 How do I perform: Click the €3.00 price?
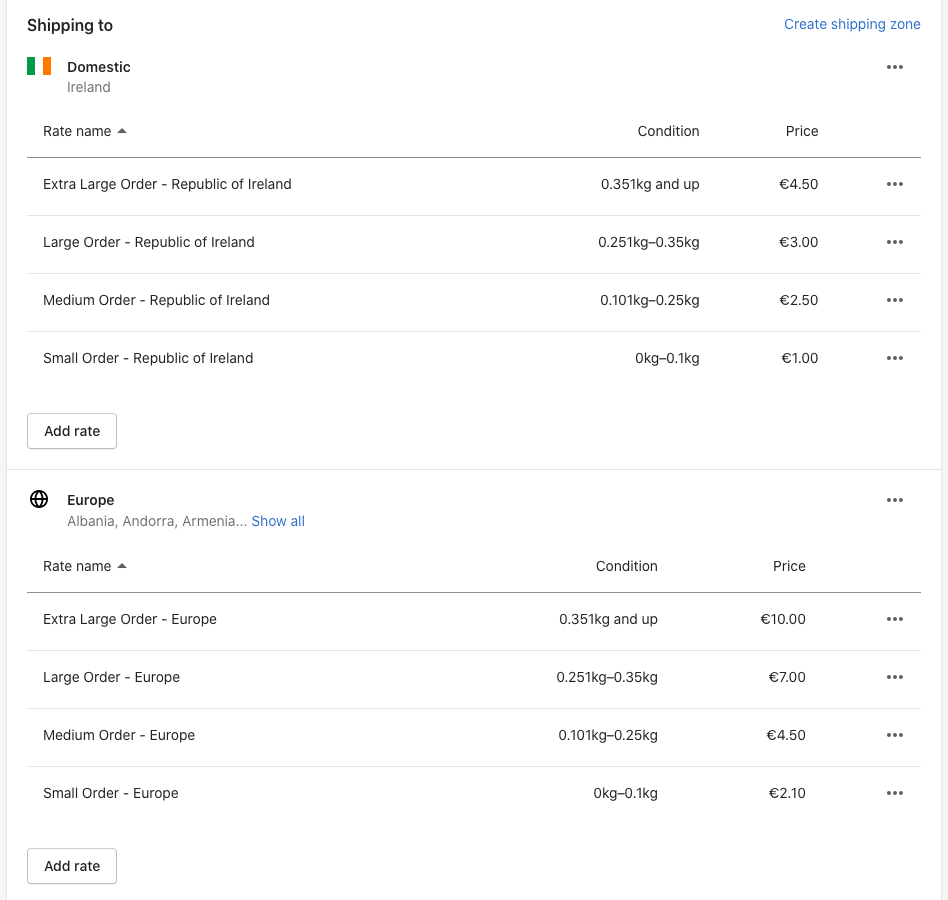coord(798,242)
